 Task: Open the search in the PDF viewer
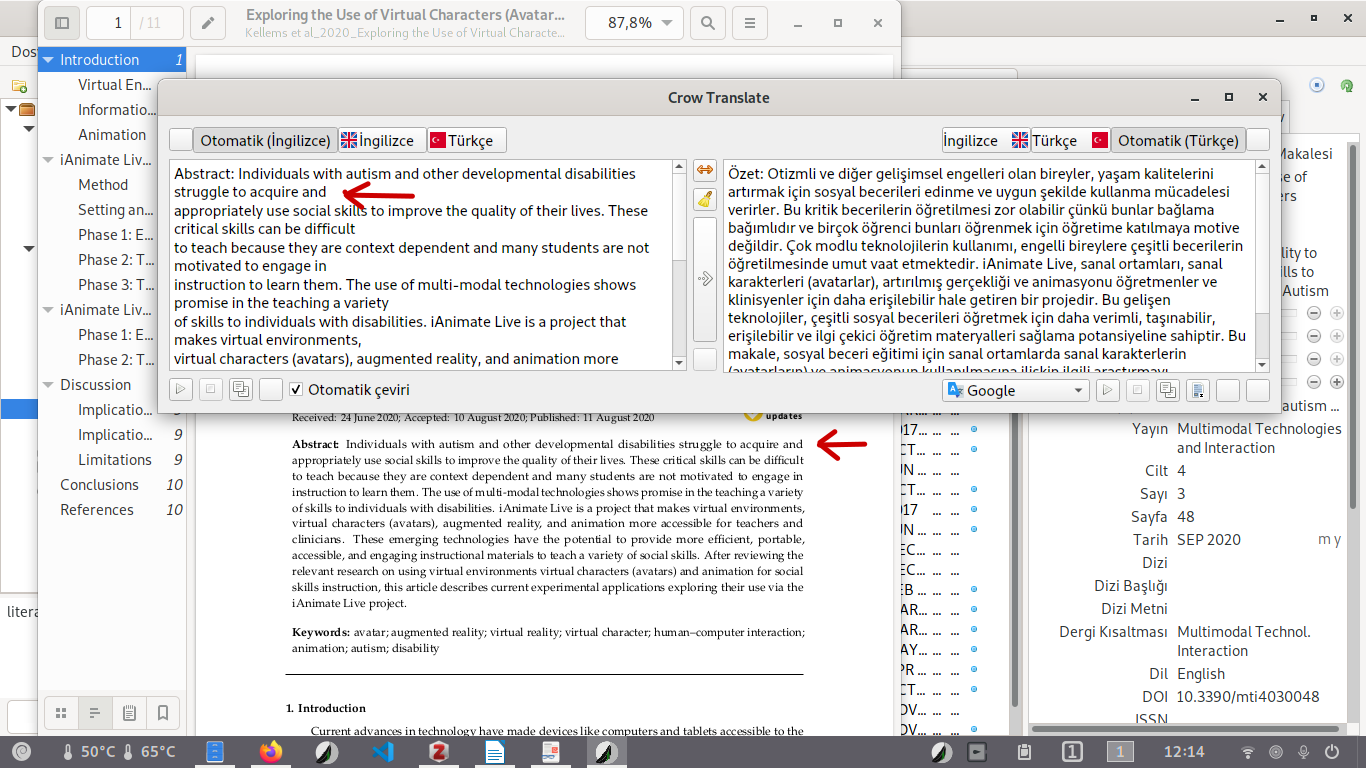[x=708, y=23]
